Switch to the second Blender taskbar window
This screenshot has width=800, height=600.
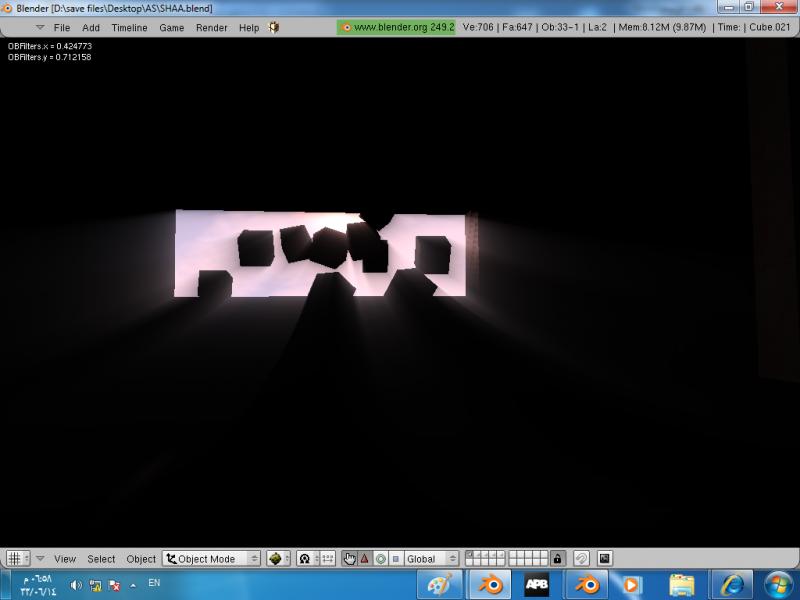[587, 585]
